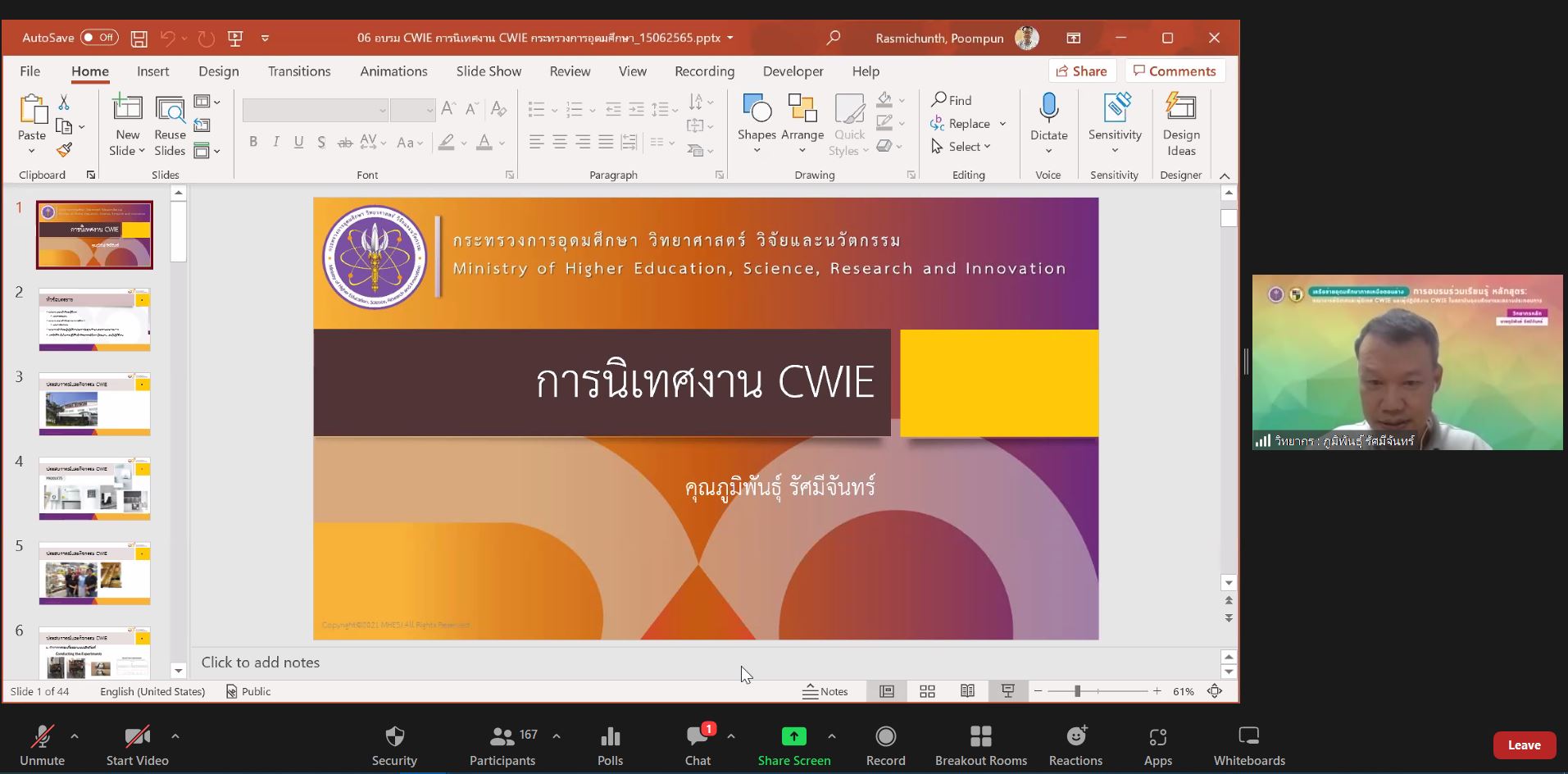Open Zoom Reactions menu
Image resolution: width=1568 pixels, height=774 pixels.
point(1075,746)
